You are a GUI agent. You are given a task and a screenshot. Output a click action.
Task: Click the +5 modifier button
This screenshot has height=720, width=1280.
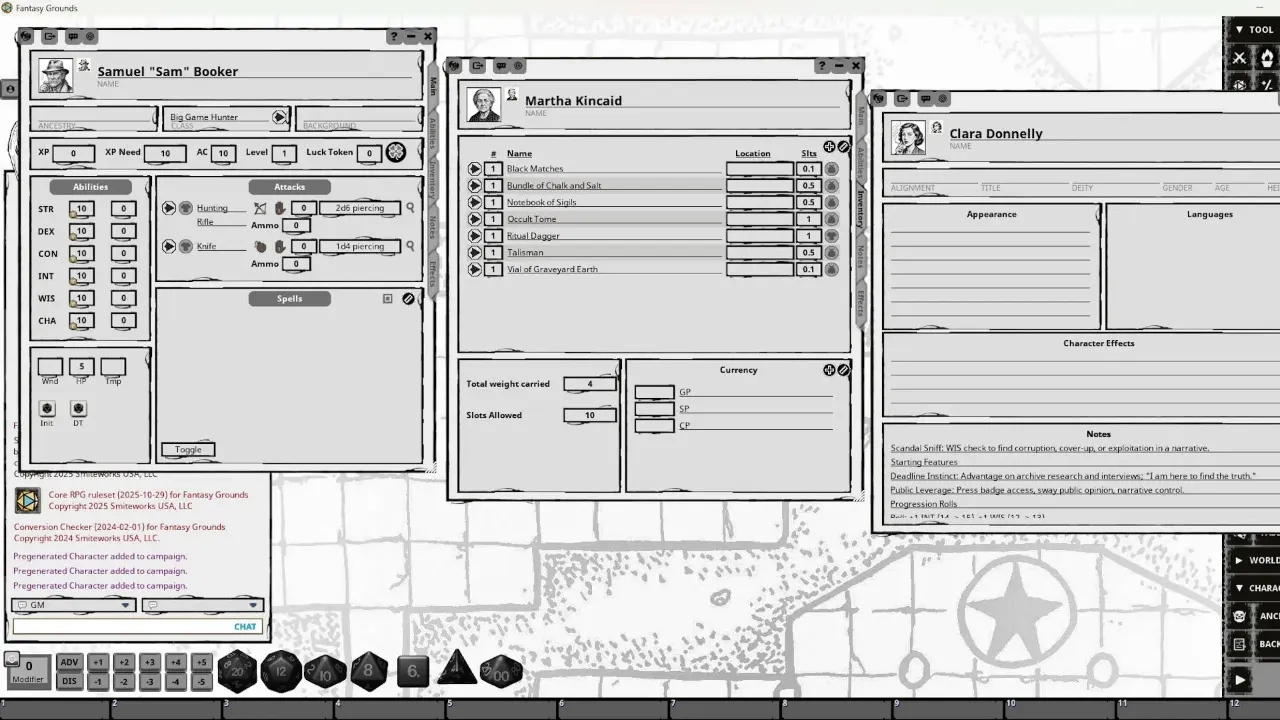click(201, 662)
